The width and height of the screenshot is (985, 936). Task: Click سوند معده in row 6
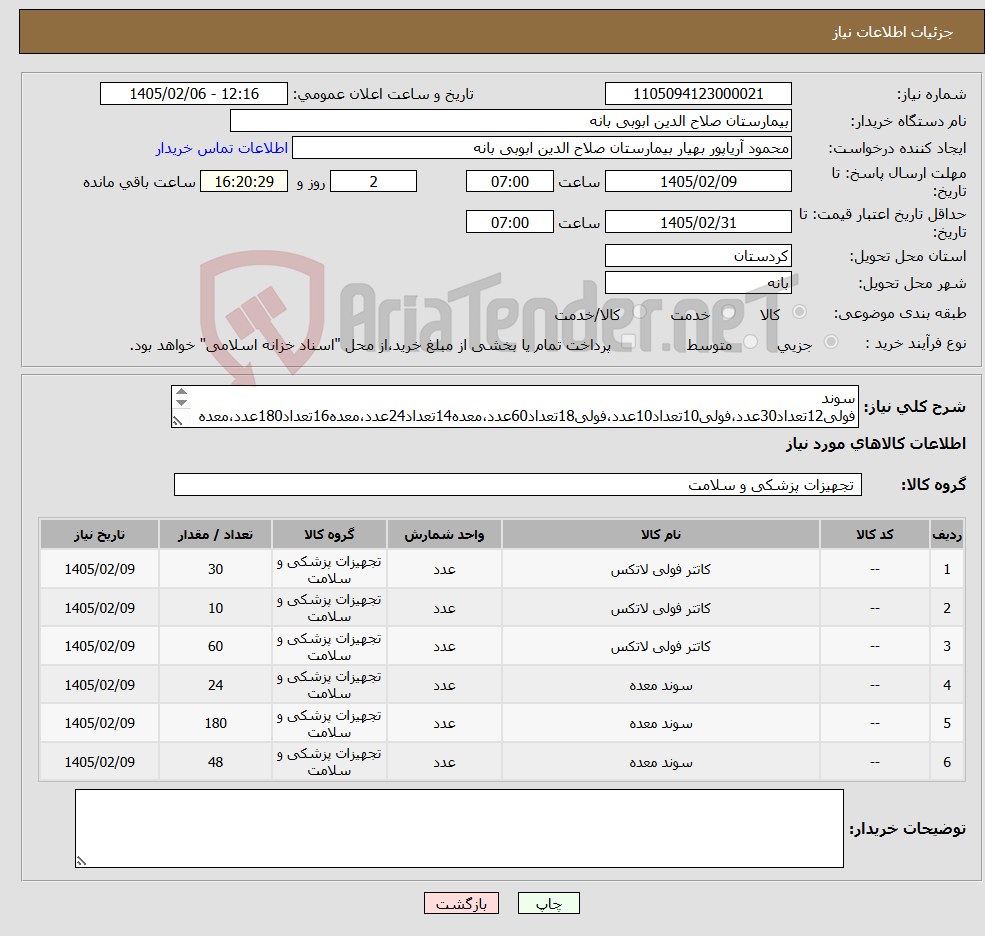tap(660, 762)
